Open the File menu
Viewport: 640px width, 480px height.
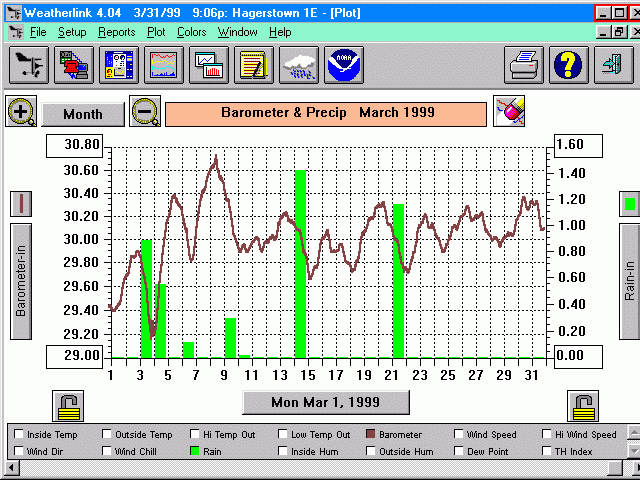coord(38,32)
